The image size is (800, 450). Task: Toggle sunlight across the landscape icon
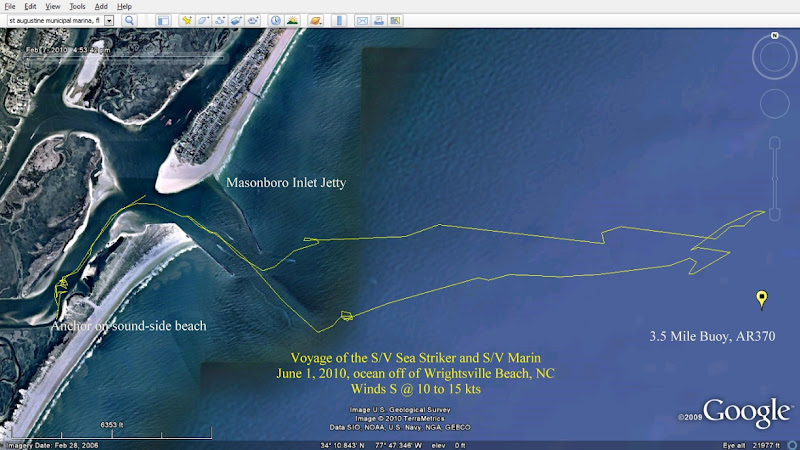[292, 20]
